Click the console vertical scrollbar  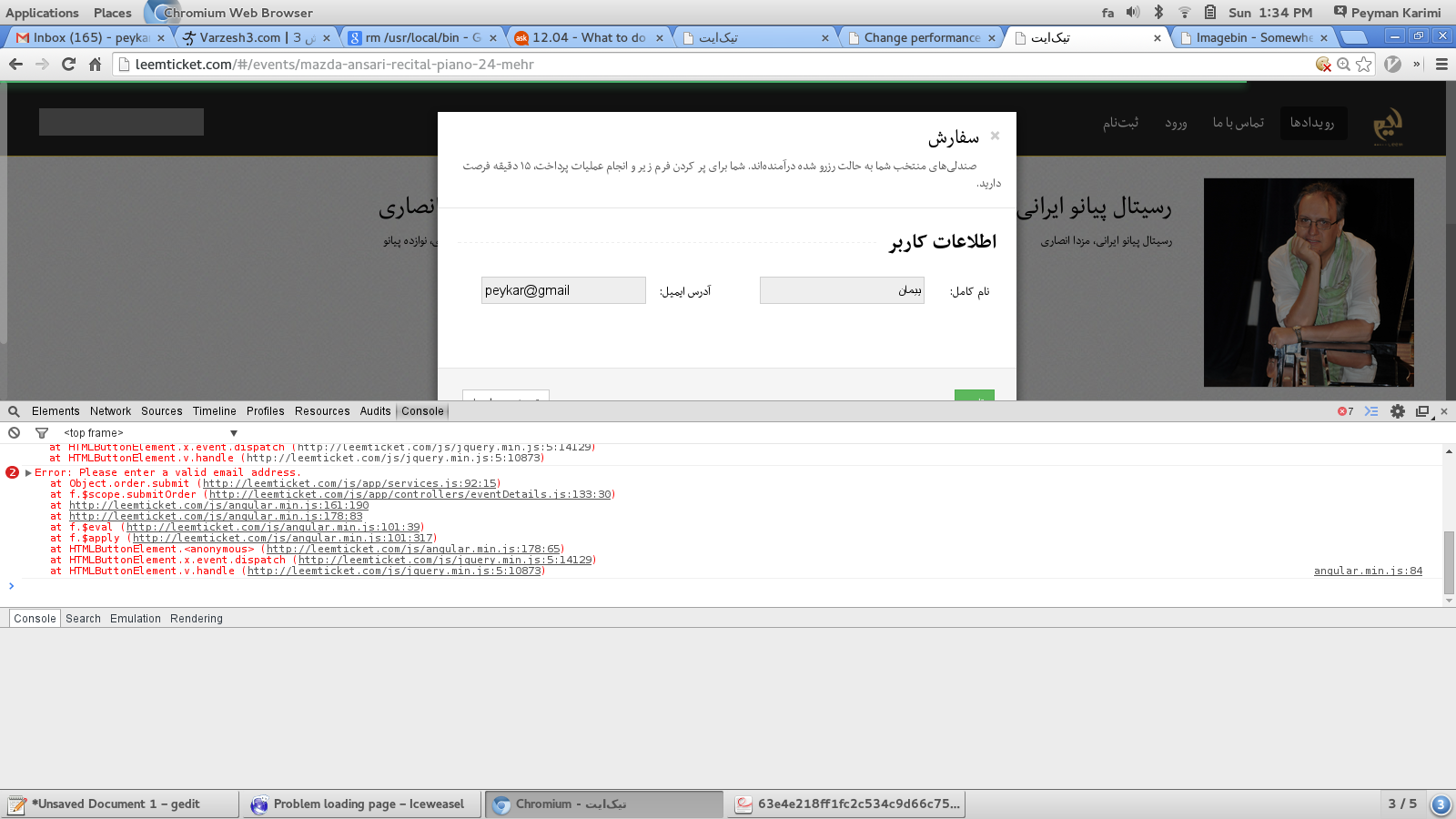click(1449, 561)
